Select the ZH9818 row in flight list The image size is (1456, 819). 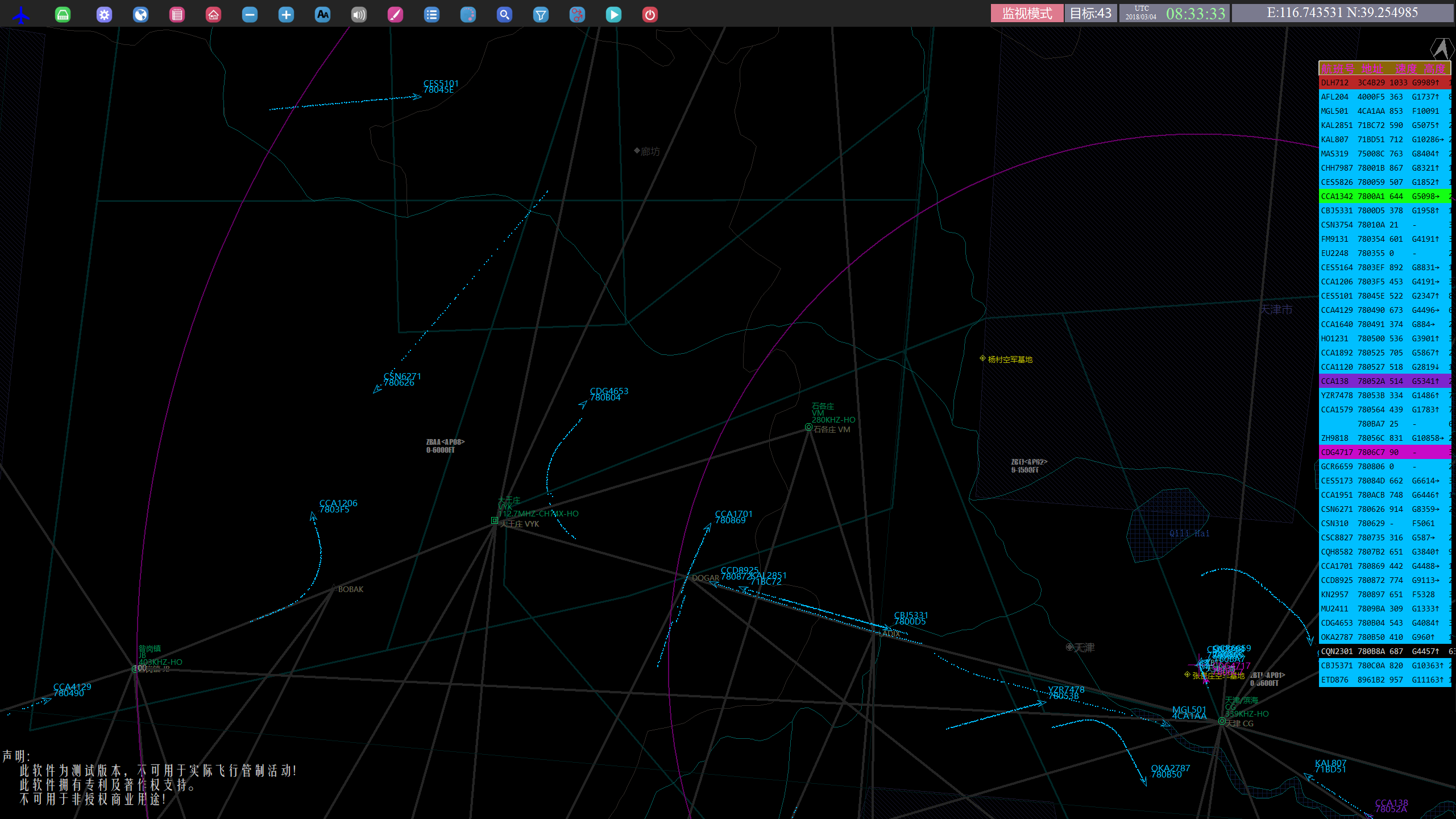1385,438
